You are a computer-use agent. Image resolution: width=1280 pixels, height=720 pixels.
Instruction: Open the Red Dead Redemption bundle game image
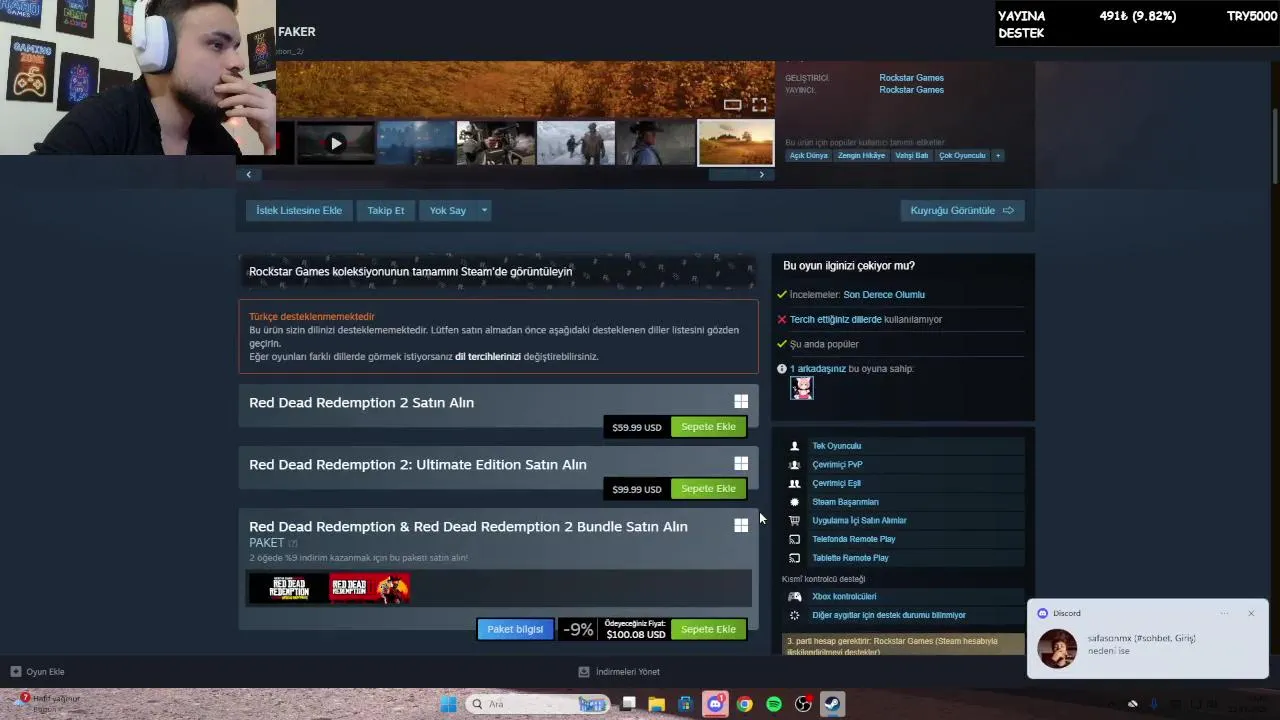(x=289, y=588)
